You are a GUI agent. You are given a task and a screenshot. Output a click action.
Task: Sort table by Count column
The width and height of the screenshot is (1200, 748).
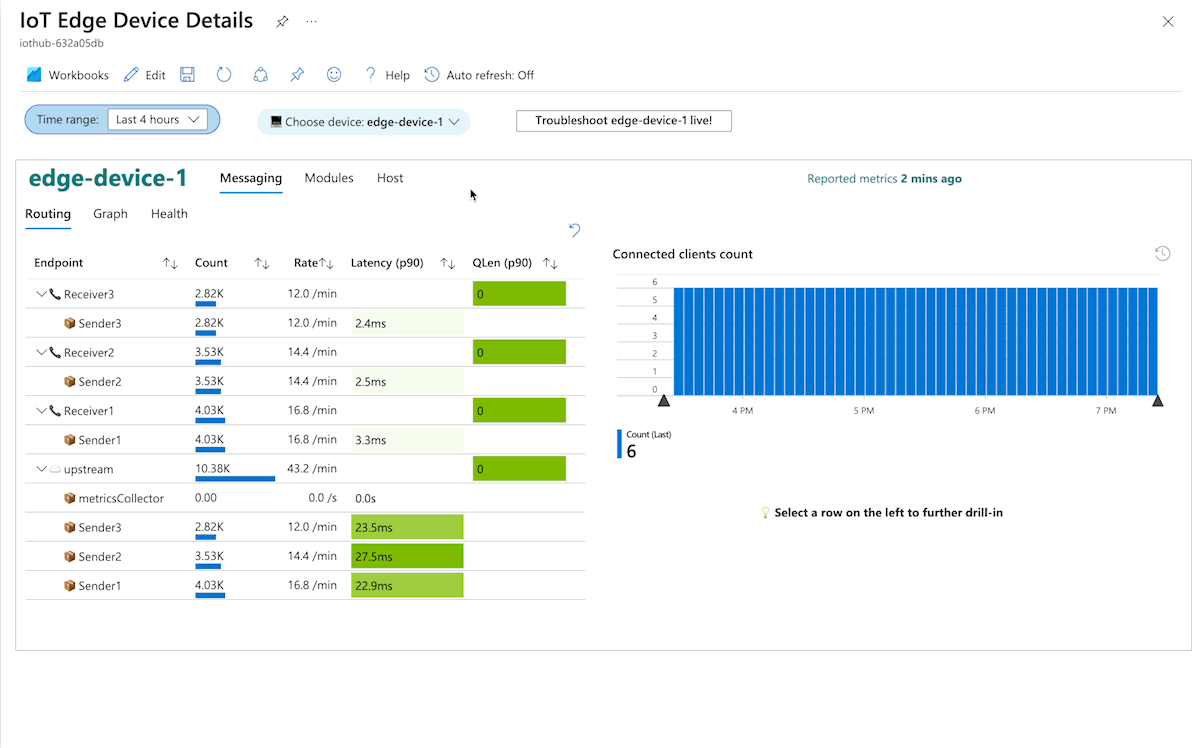(x=262, y=263)
